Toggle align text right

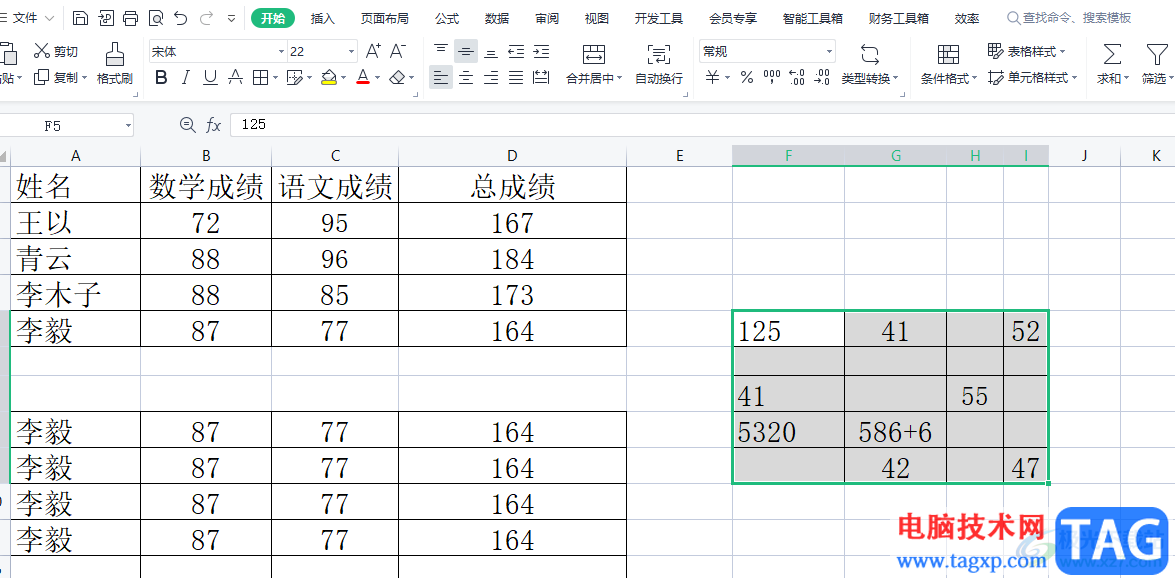(x=491, y=76)
